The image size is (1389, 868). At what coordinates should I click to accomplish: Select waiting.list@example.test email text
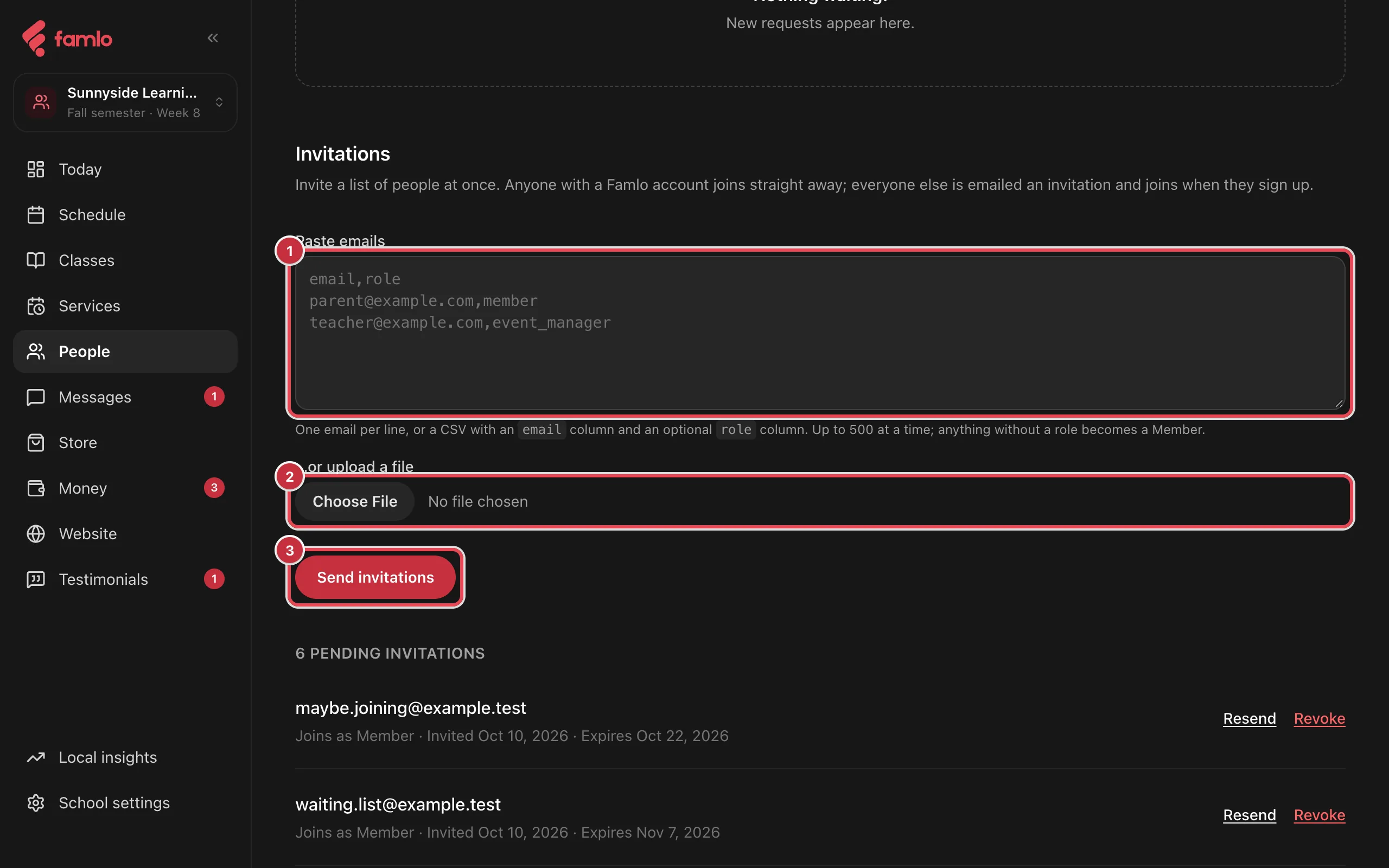point(398,805)
